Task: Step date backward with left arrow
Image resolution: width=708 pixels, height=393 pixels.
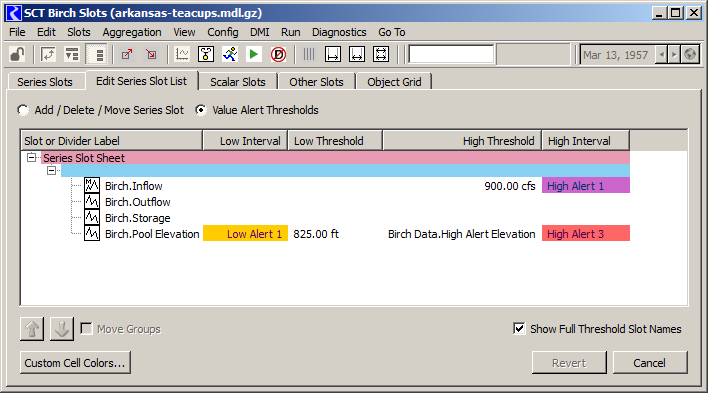Action: (x=661, y=55)
